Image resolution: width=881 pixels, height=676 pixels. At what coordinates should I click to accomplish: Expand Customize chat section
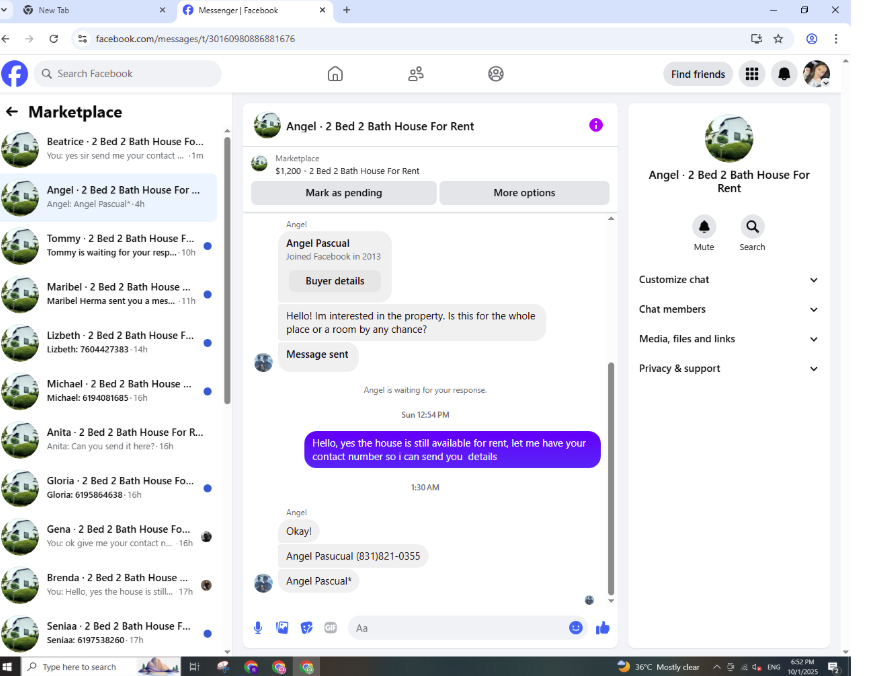tap(728, 280)
